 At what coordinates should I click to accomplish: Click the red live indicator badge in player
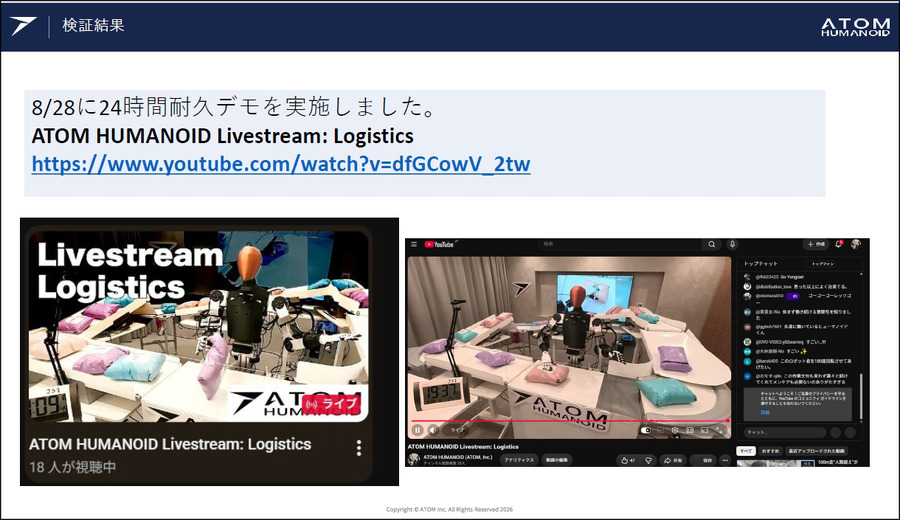tap(455, 430)
